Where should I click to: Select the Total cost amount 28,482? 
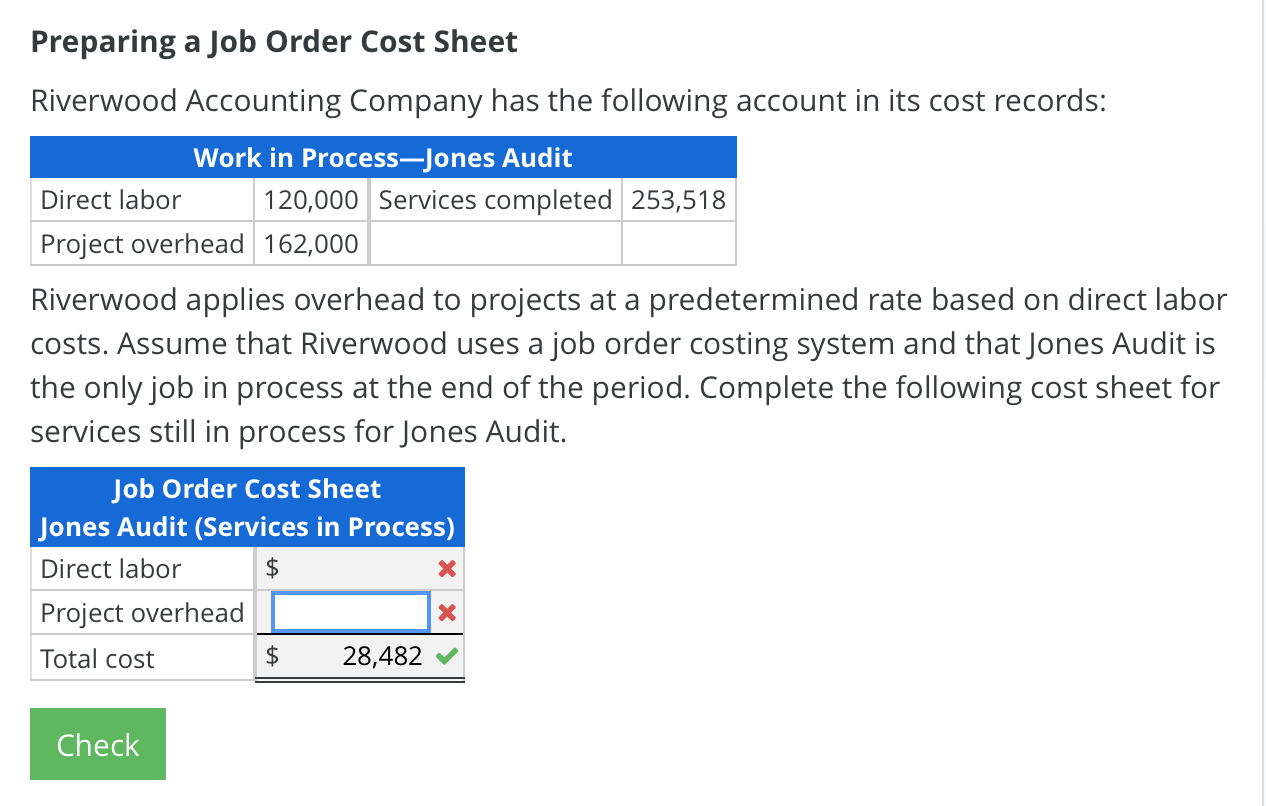(x=381, y=656)
